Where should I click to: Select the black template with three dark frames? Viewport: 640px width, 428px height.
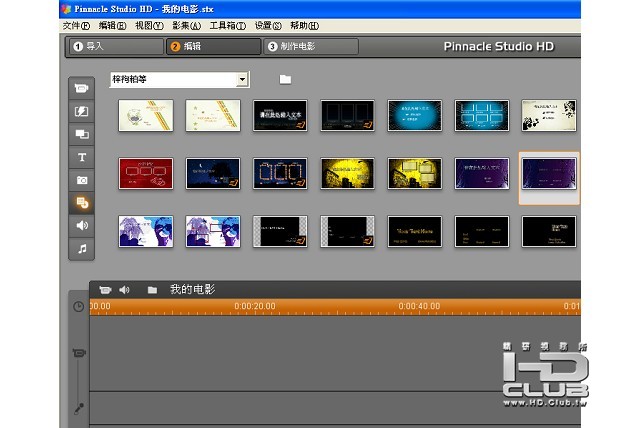(x=347, y=115)
